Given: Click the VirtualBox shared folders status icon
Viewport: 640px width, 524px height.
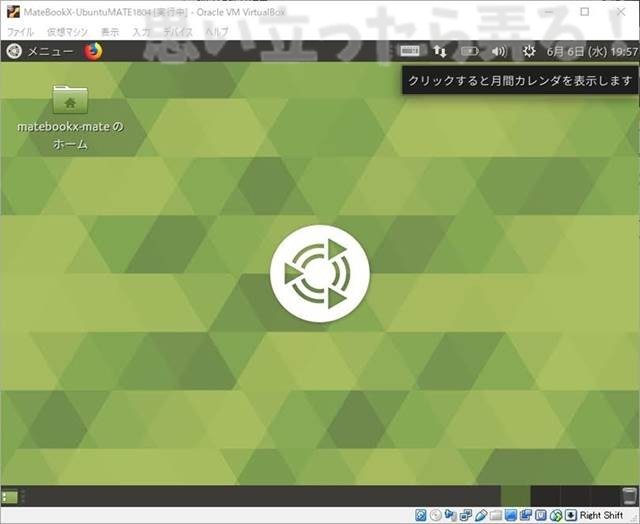Looking at the screenshot, I should (496, 515).
